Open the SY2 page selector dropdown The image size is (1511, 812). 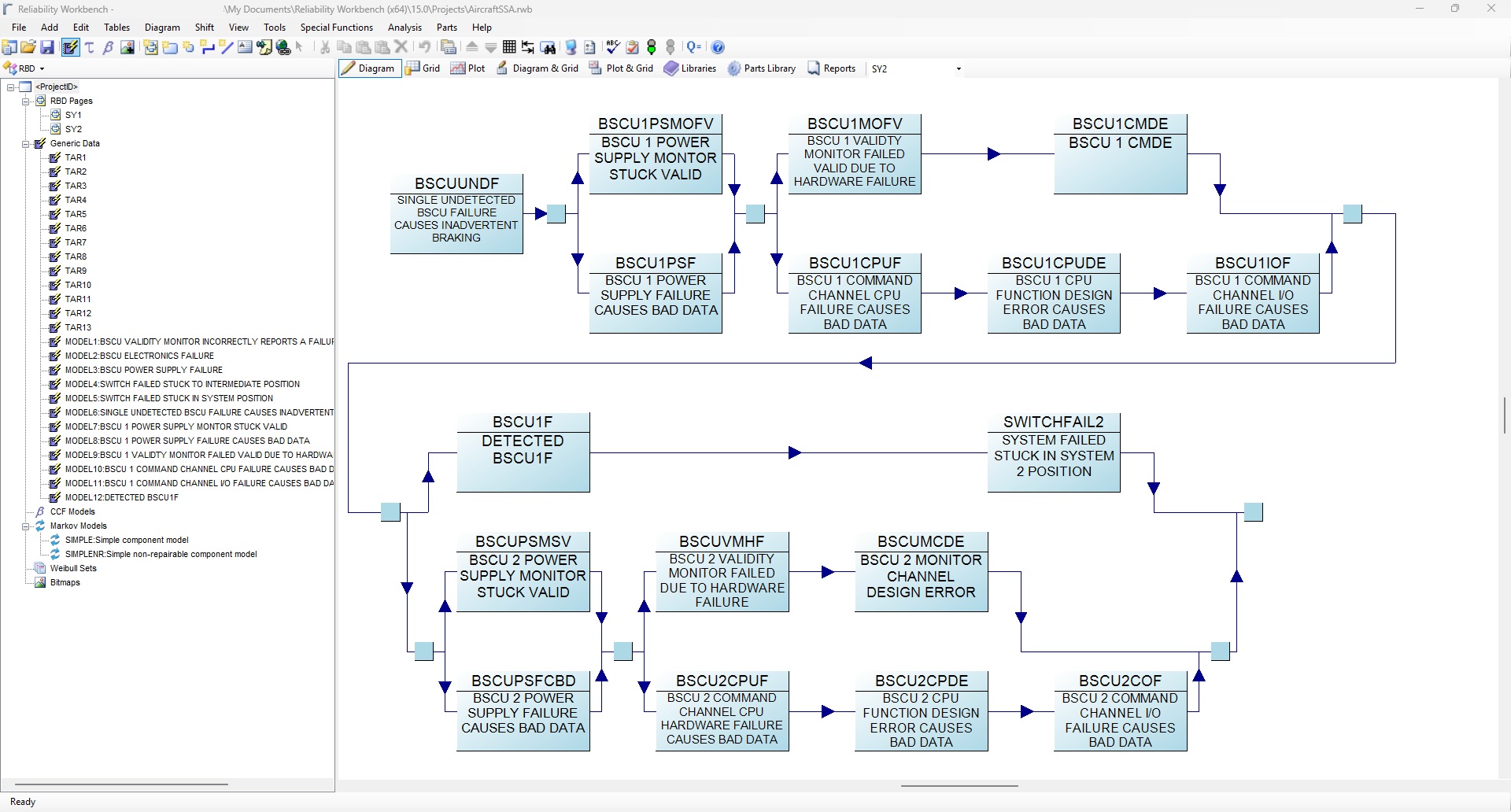tap(958, 69)
